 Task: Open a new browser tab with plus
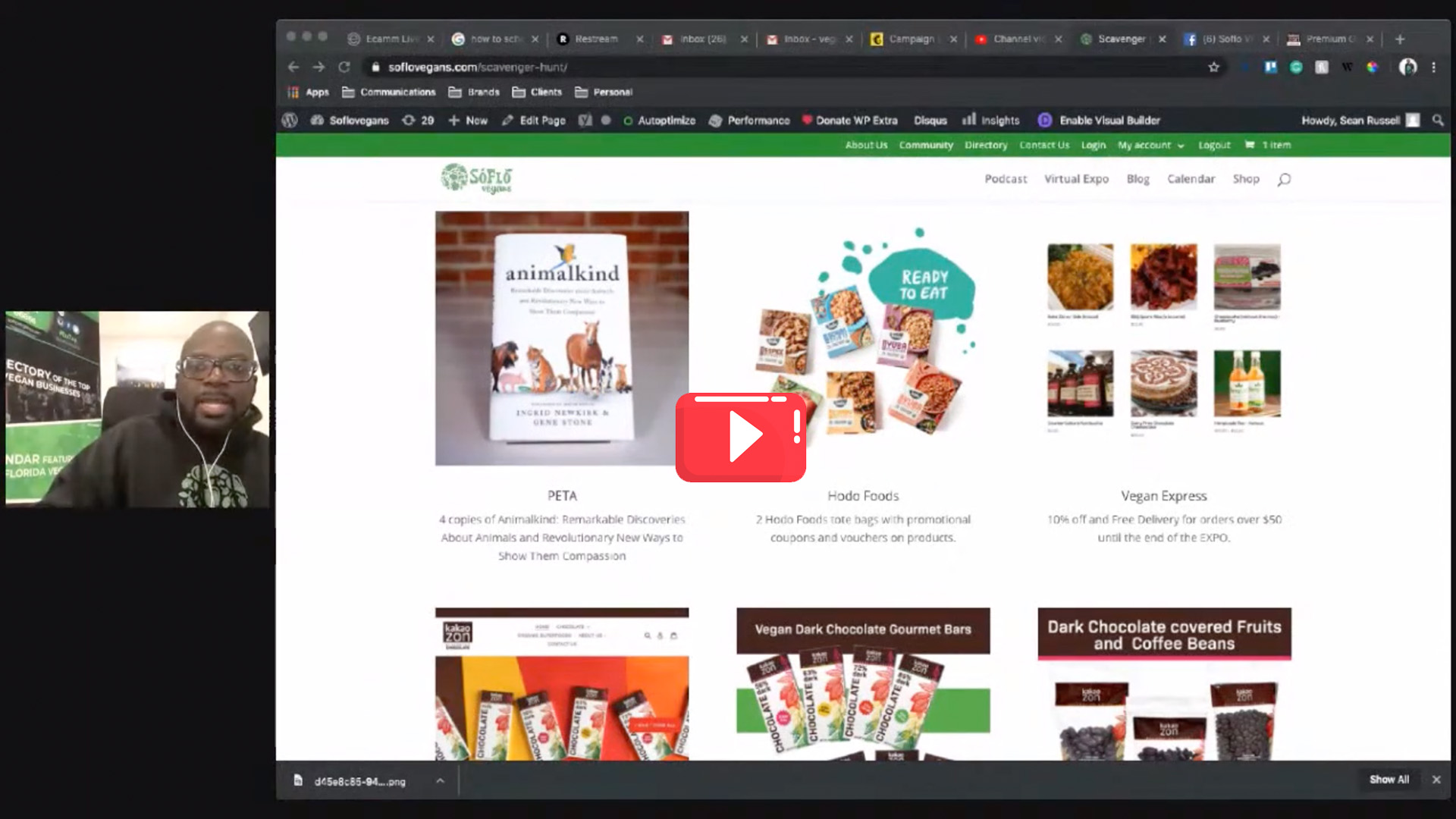click(x=1400, y=39)
